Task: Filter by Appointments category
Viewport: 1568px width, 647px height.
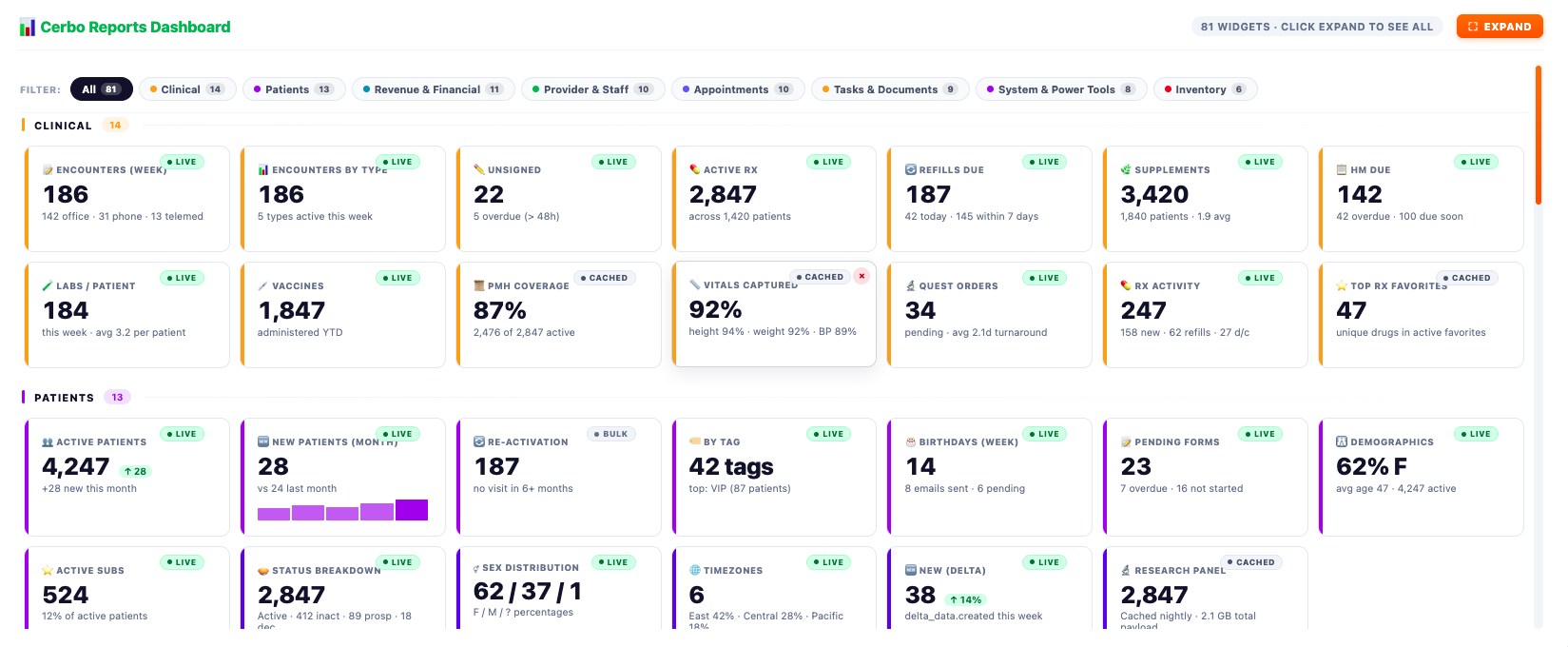Action: point(738,89)
